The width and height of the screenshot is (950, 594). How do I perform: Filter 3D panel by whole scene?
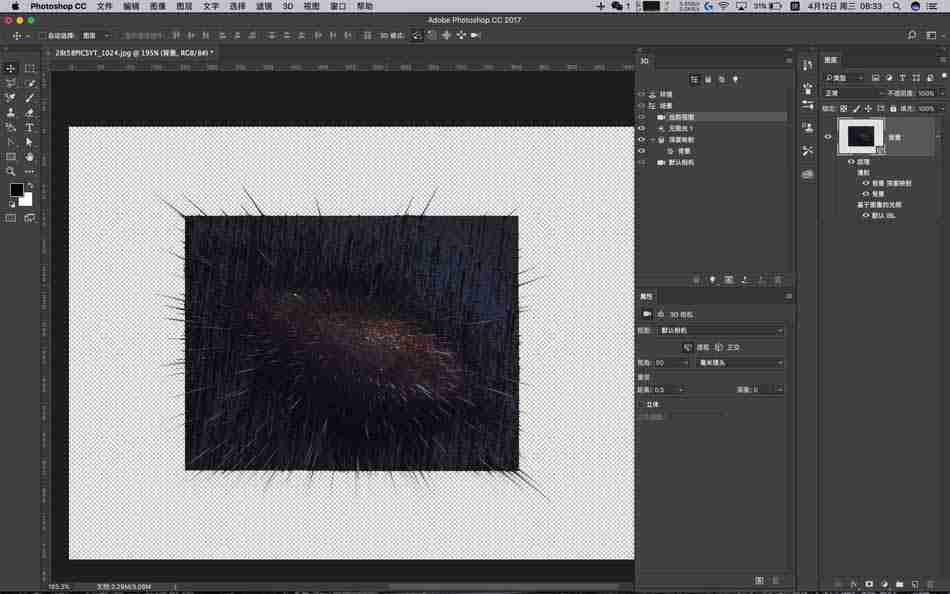pyautogui.click(x=694, y=79)
